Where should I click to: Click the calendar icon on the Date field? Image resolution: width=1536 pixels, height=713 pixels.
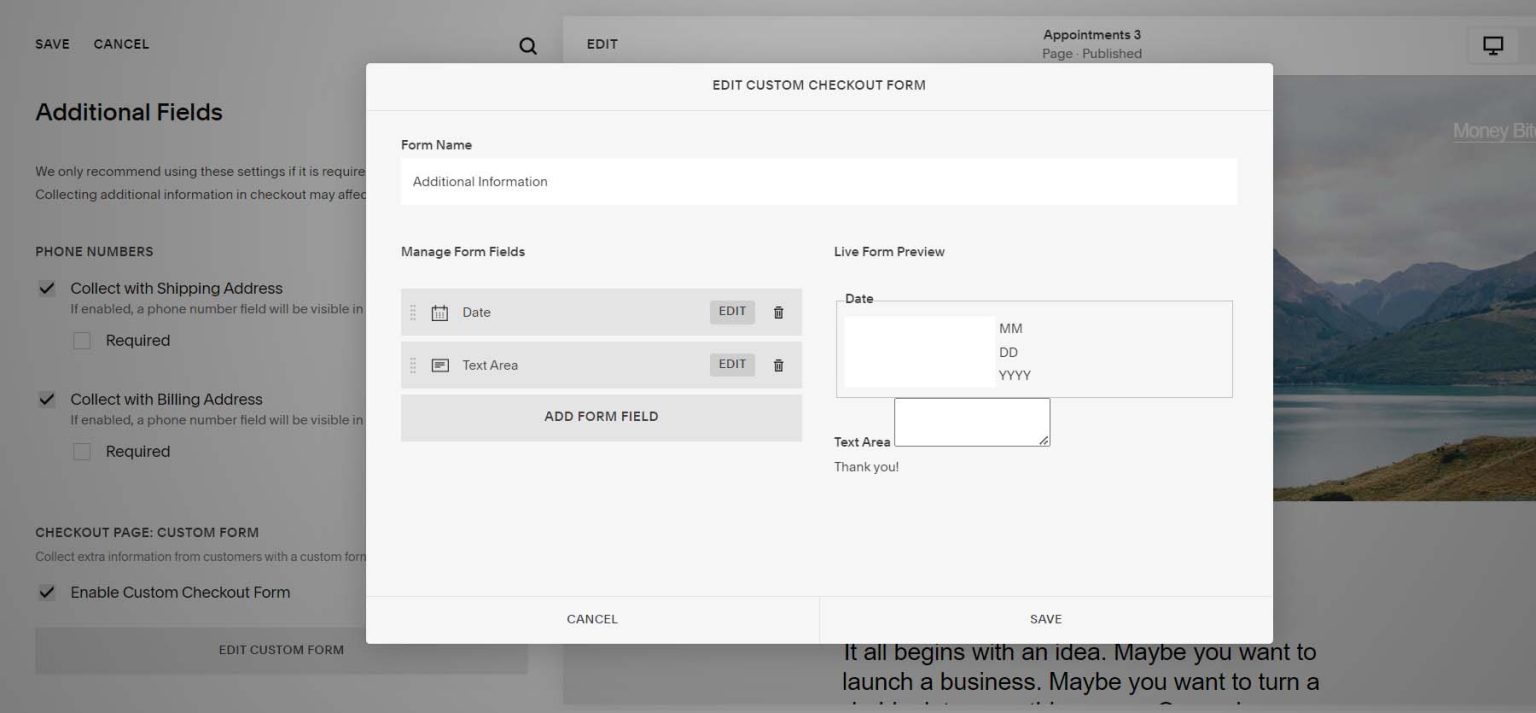point(440,311)
